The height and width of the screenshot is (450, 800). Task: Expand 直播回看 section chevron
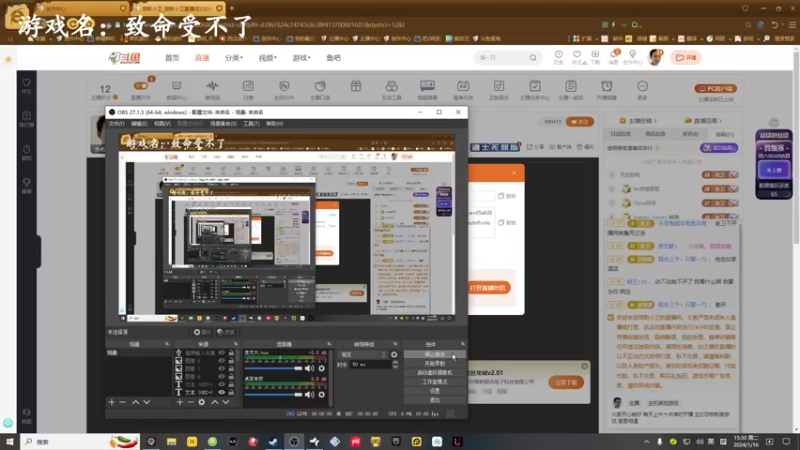(720, 121)
